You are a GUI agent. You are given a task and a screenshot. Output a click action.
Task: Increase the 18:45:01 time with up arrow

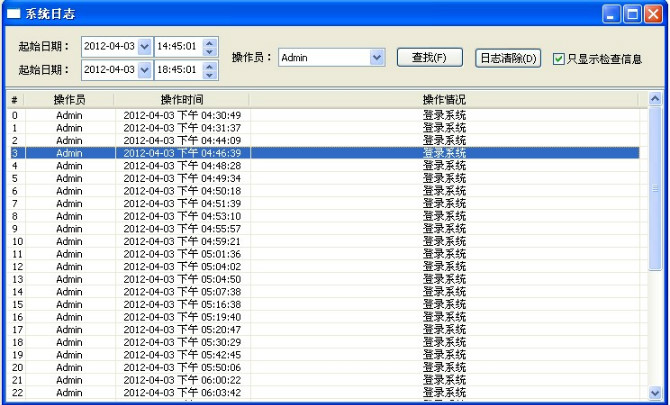click(x=209, y=65)
